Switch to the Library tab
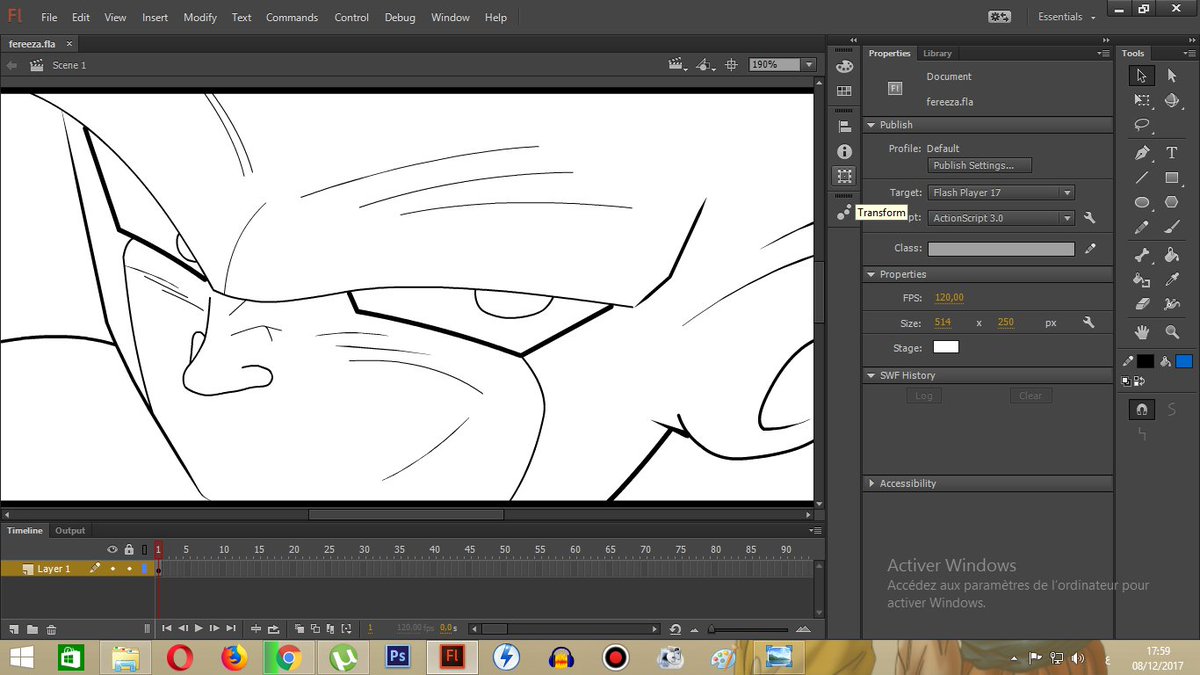 click(x=937, y=53)
